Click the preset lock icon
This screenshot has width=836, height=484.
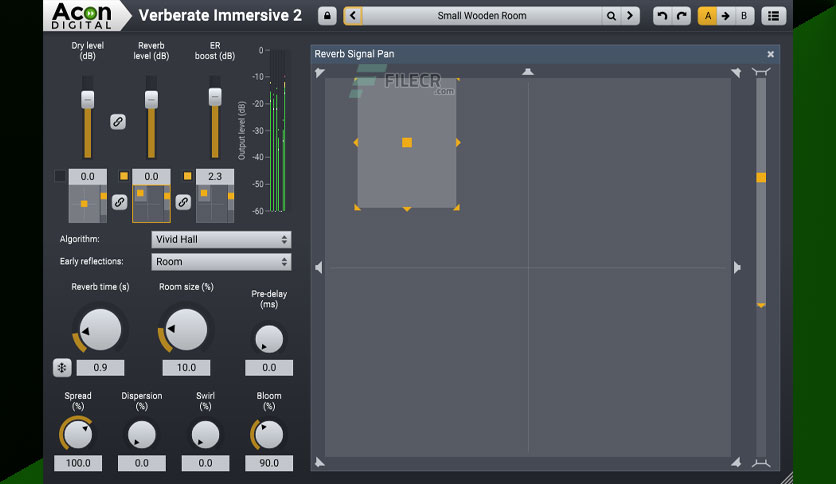(x=327, y=15)
